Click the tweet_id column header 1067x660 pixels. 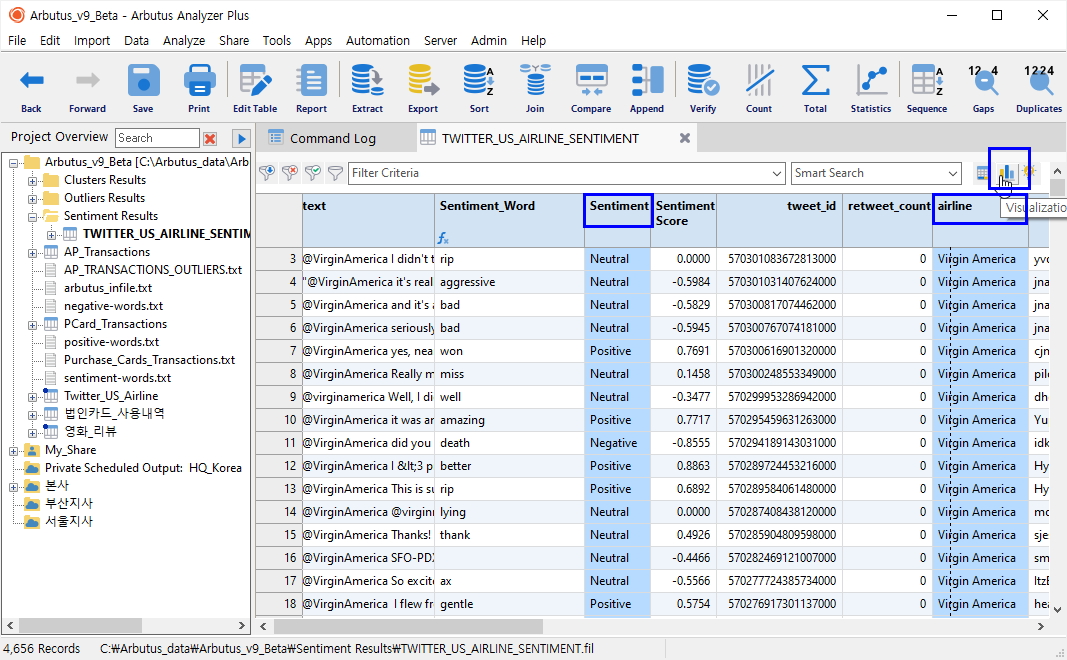pos(780,220)
